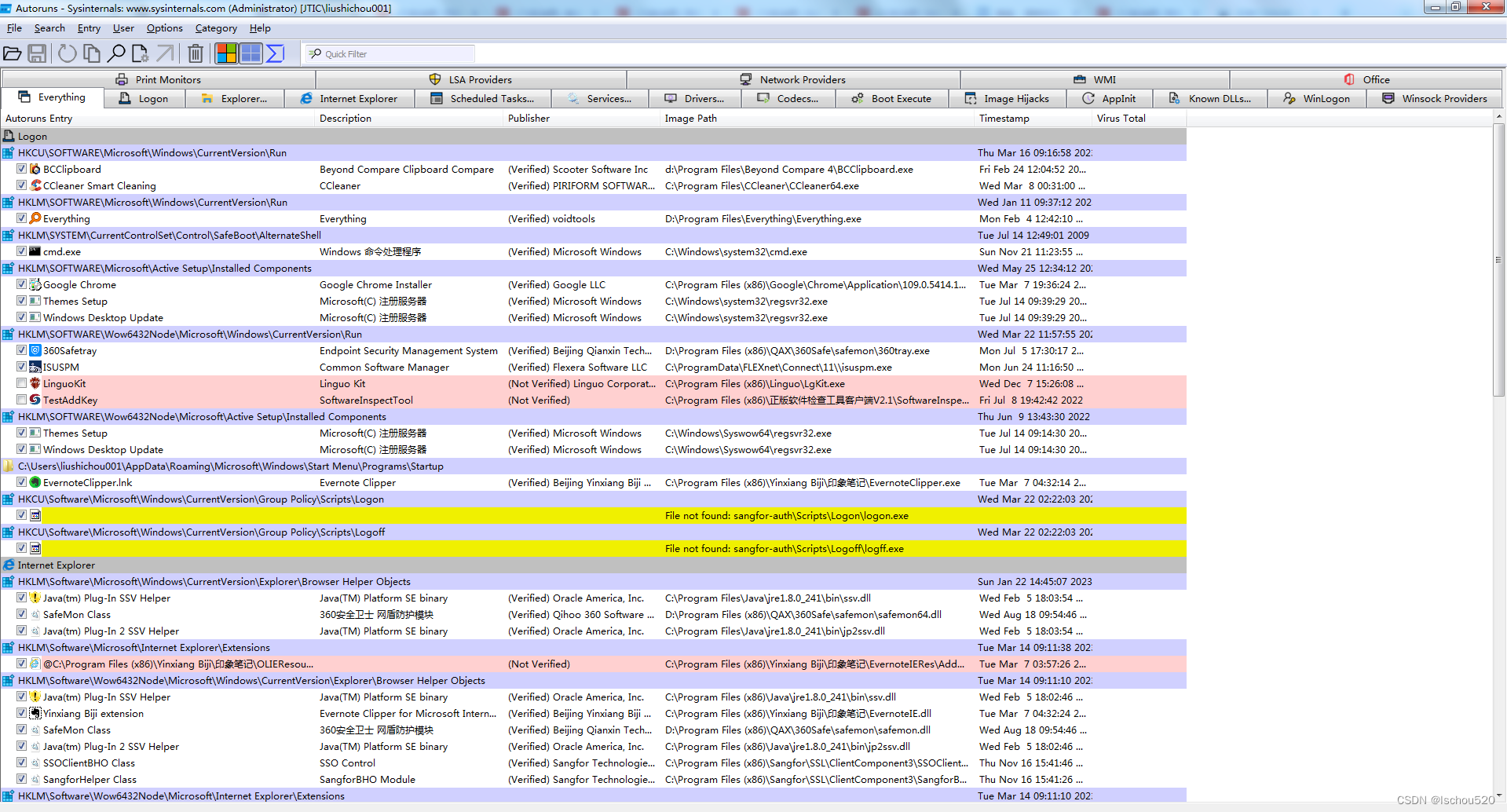The height and width of the screenshot is (812, 1507).
Task: Open the Options menu
Action: [164, 28]
